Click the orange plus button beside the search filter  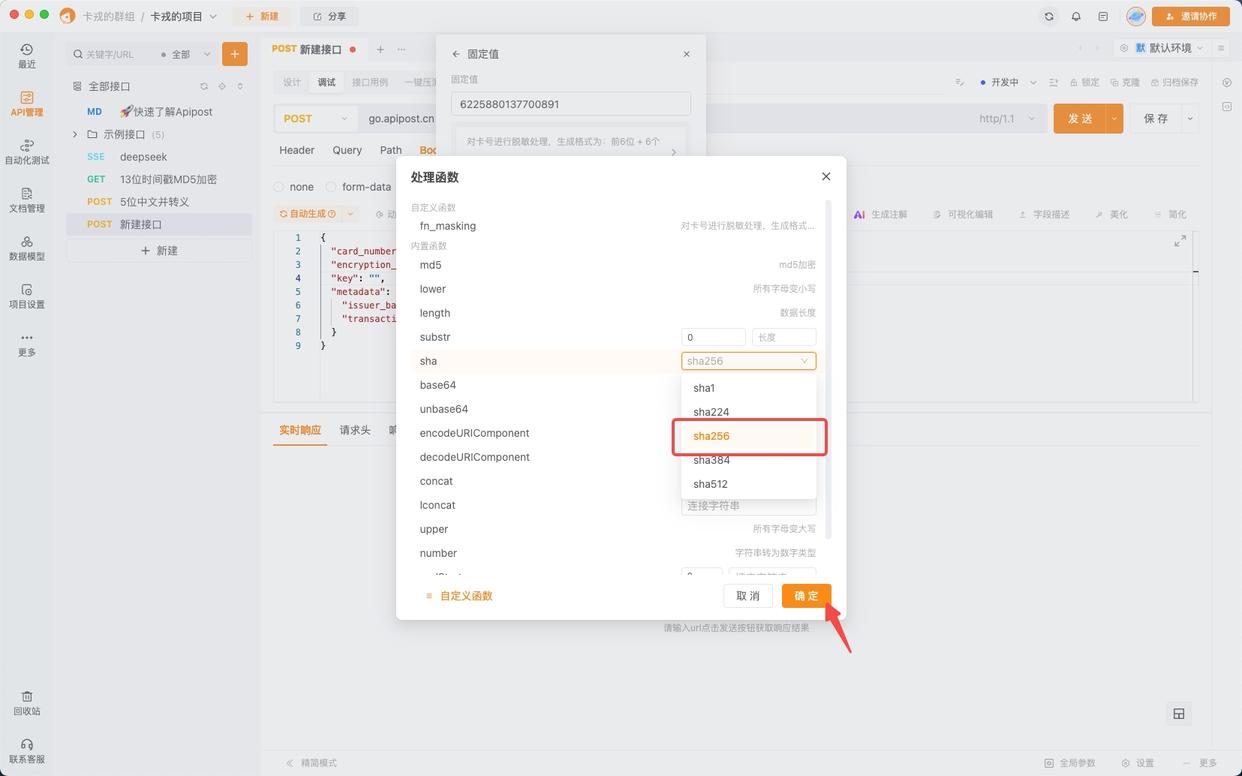235,54
